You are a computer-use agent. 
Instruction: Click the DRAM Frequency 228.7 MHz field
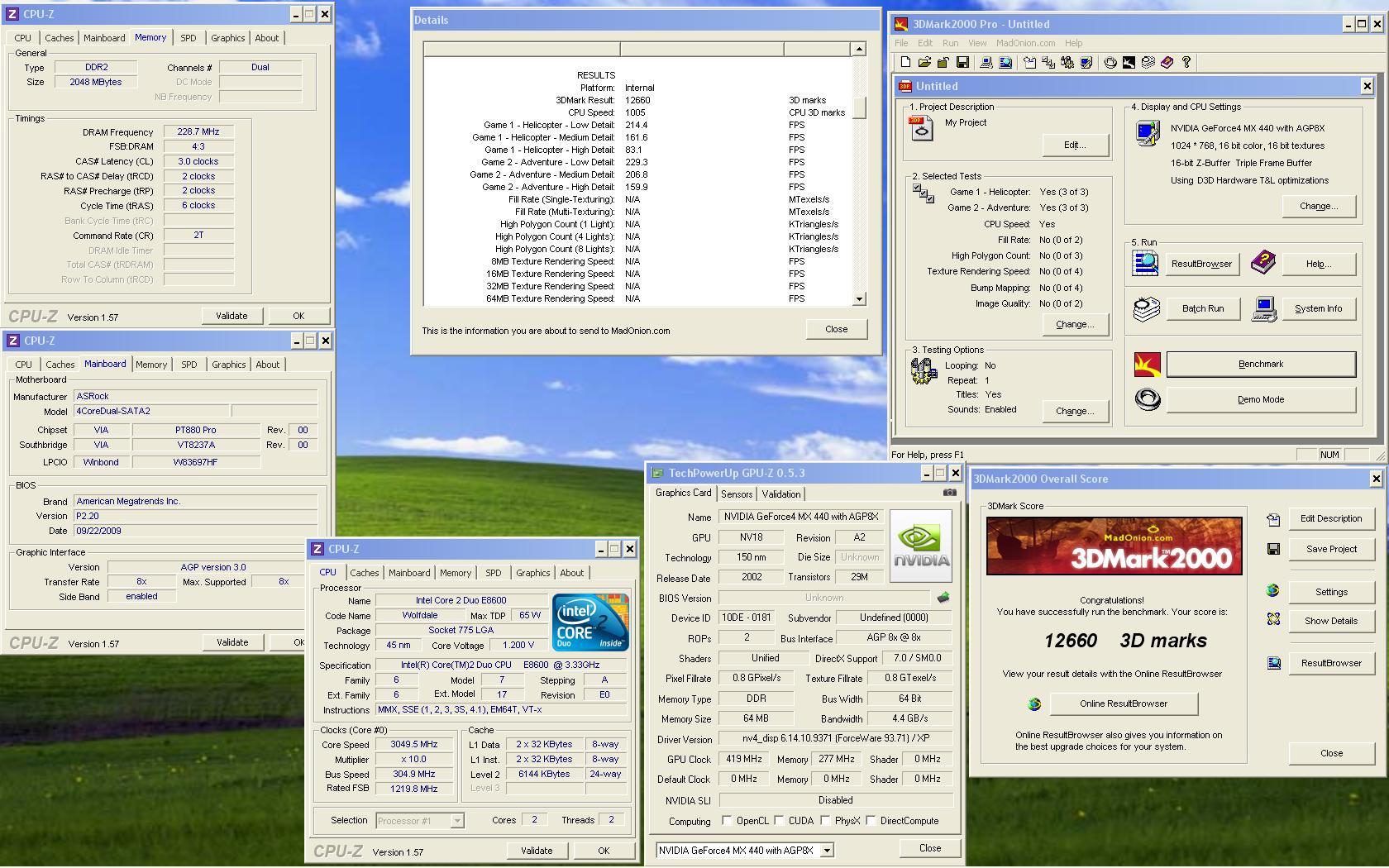[x=198, y=131]
